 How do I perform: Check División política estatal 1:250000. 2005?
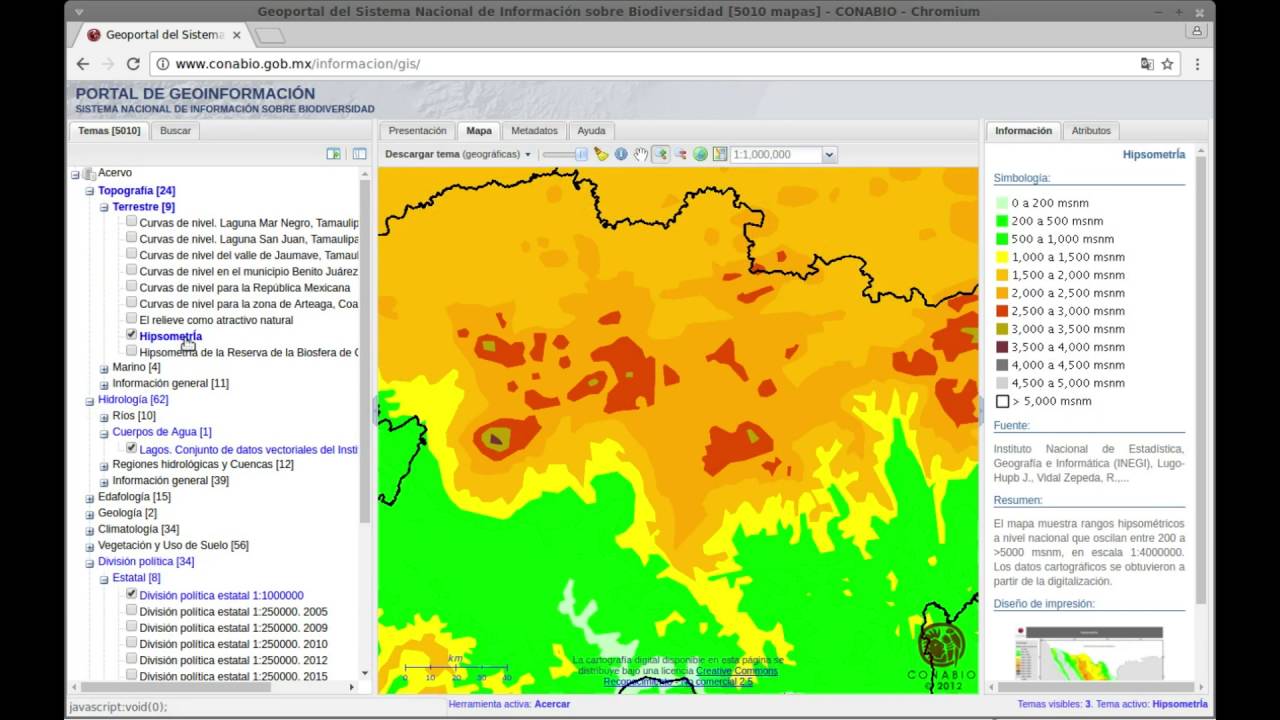132,611
